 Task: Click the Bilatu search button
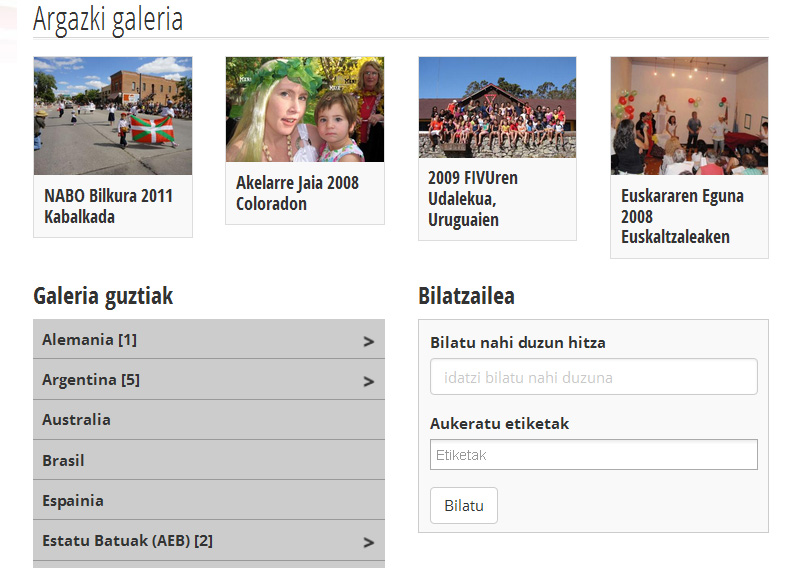pos(463,506)
